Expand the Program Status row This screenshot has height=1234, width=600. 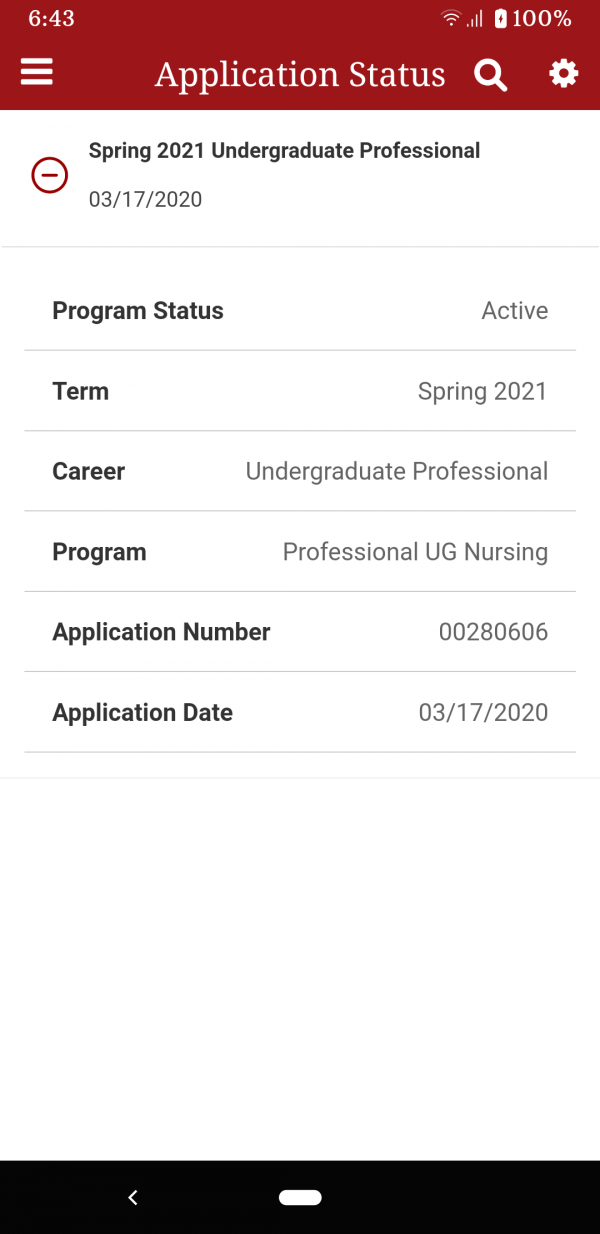click(x=300, y=310)
